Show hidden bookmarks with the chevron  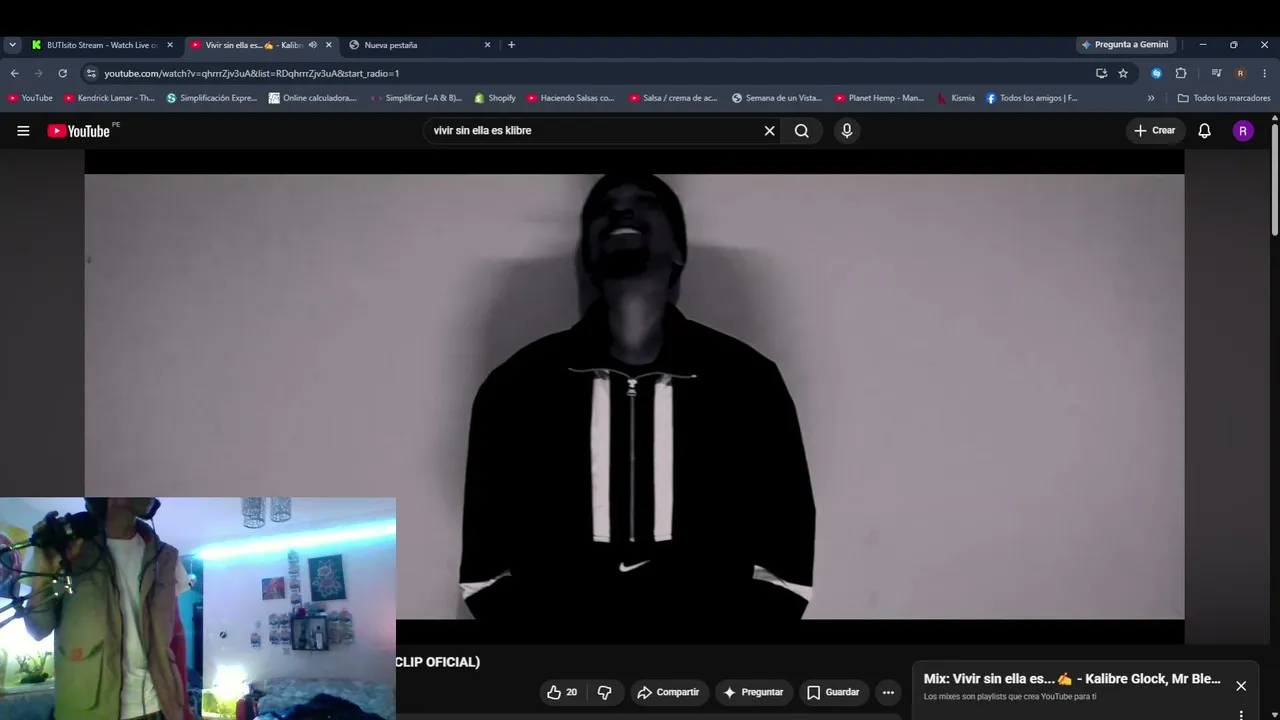point(1151,98)
